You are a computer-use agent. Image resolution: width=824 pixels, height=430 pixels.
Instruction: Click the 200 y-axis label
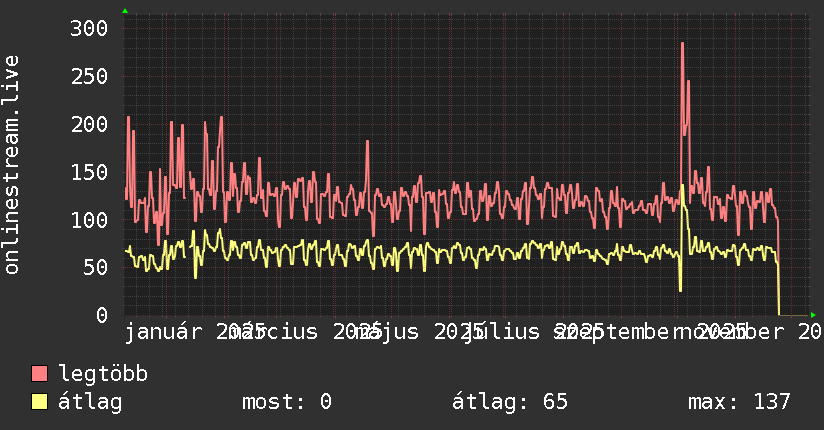89,124
